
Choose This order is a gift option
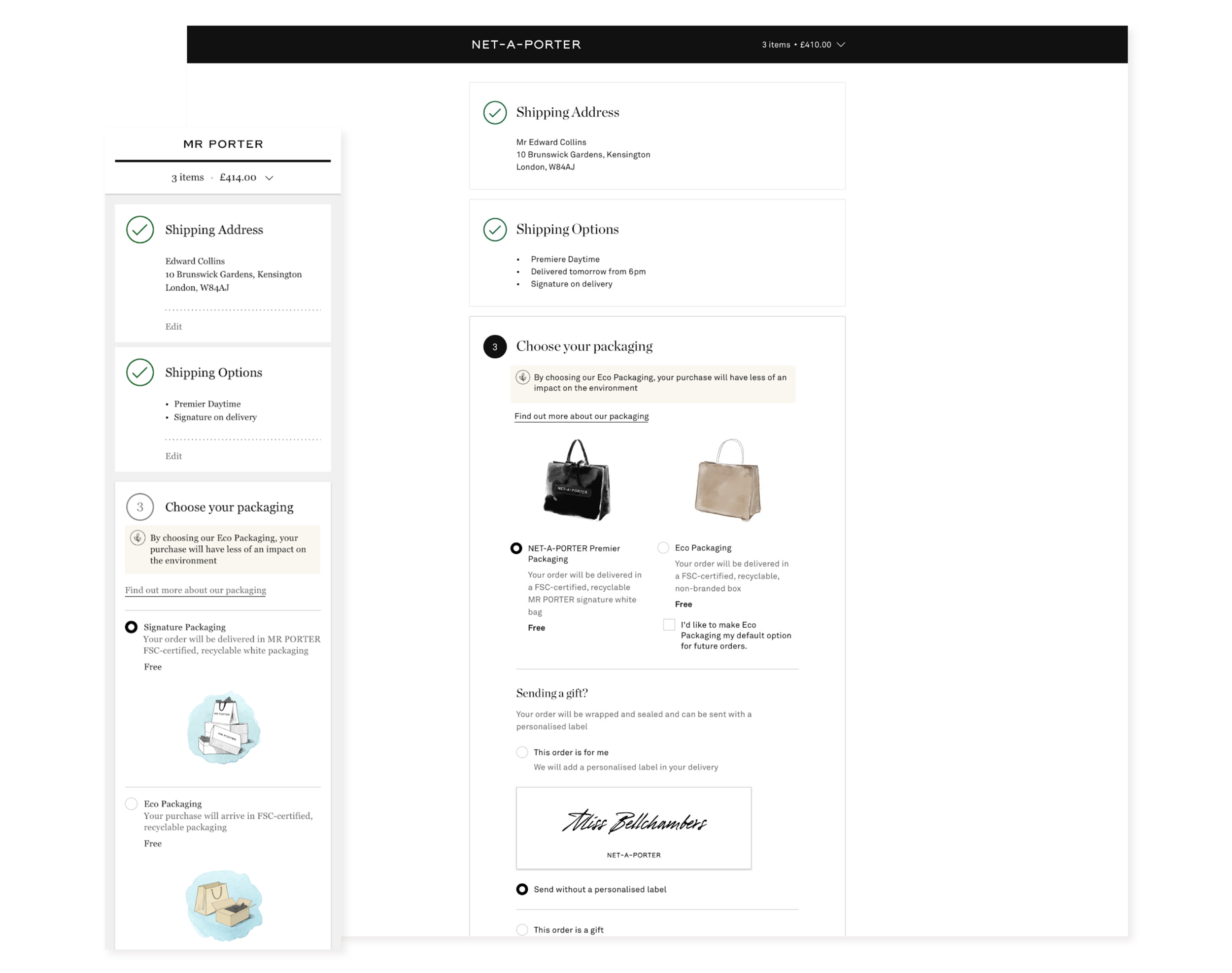pyautogui.click(x=522, y=930)
